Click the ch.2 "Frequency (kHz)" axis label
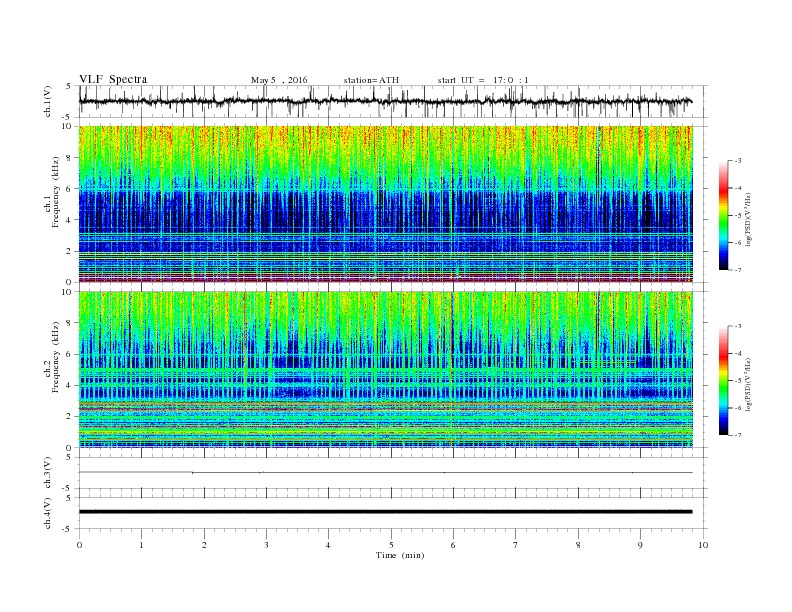This screenshot has height=612, width=792. point(56,358)
